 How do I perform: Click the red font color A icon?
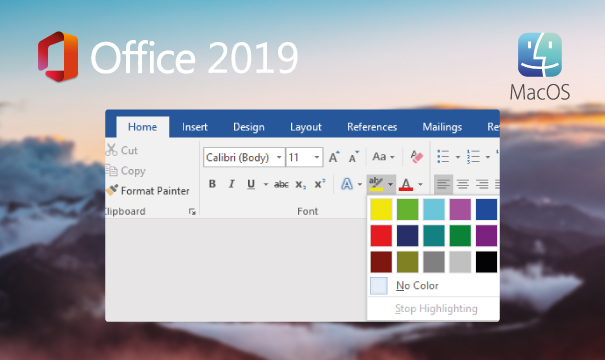click(x=406, y=184)
